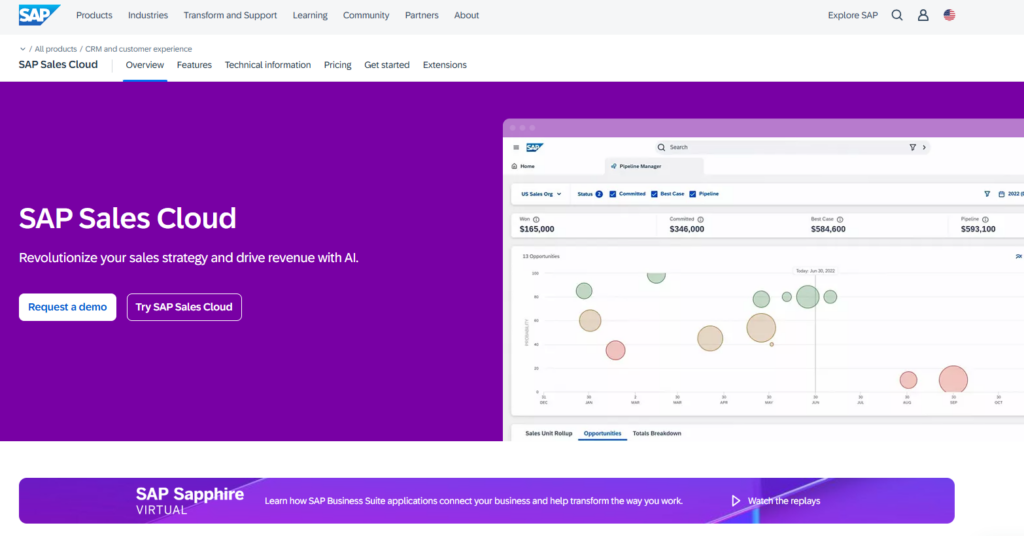Toggle the Committed checkbox
This screenshot has width=1024, height=536.
(x=613, y=194)
